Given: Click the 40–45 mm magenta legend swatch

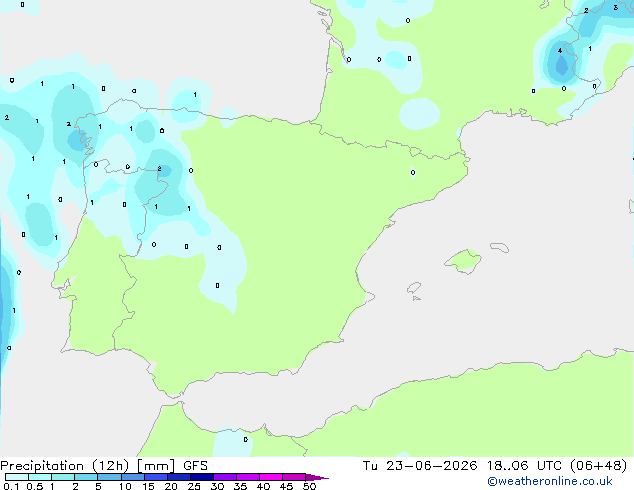Looking at the screenshot, I should point(271,477).
